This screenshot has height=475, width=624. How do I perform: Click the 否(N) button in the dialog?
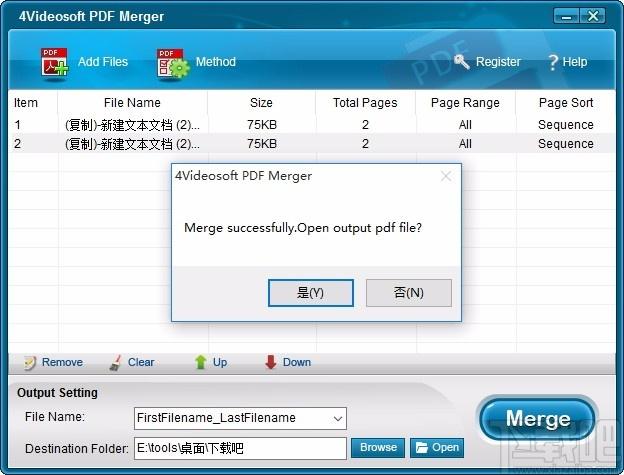409,293
